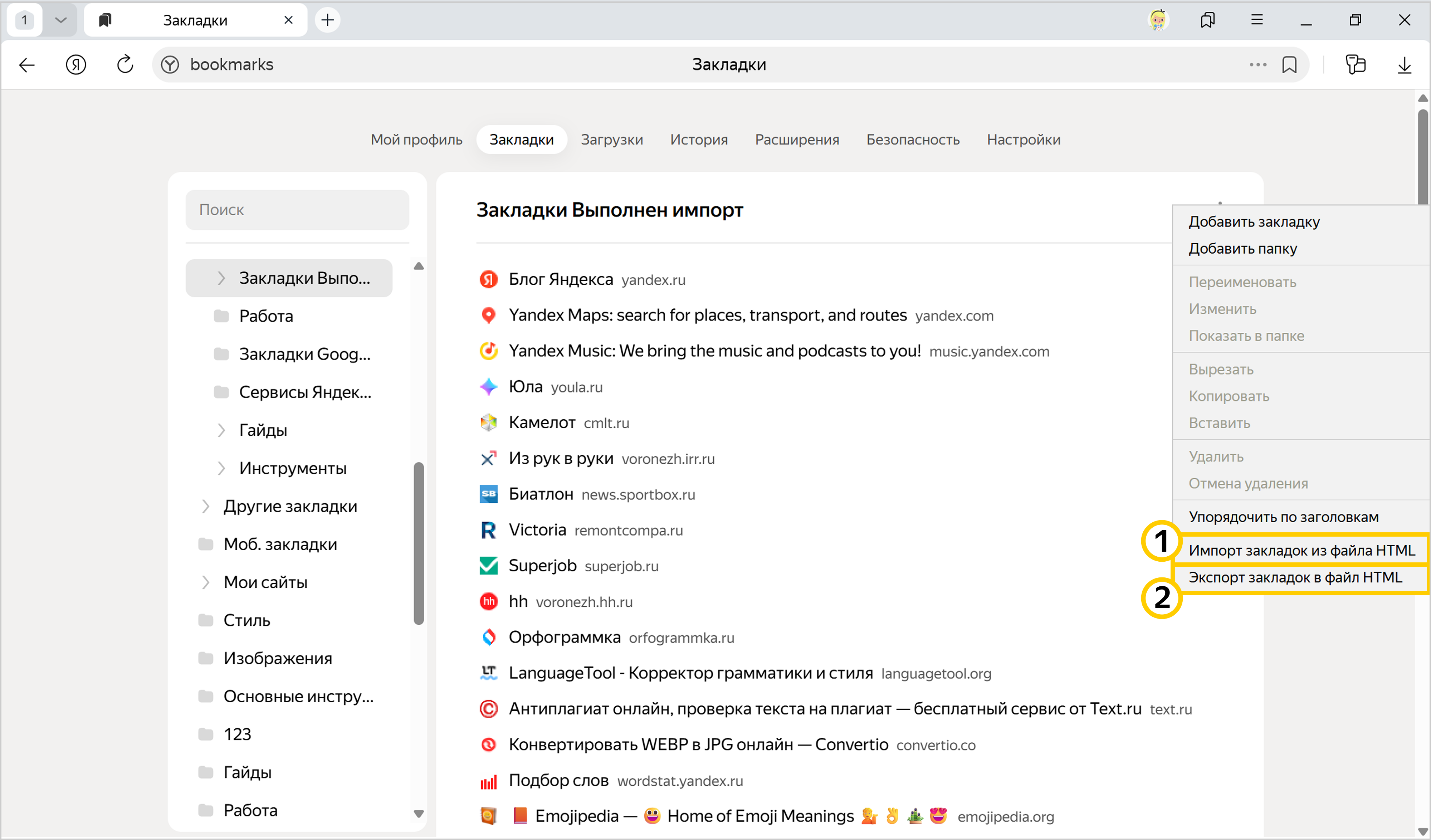Click the bookmark star icon in address bar

point(1289,64)
